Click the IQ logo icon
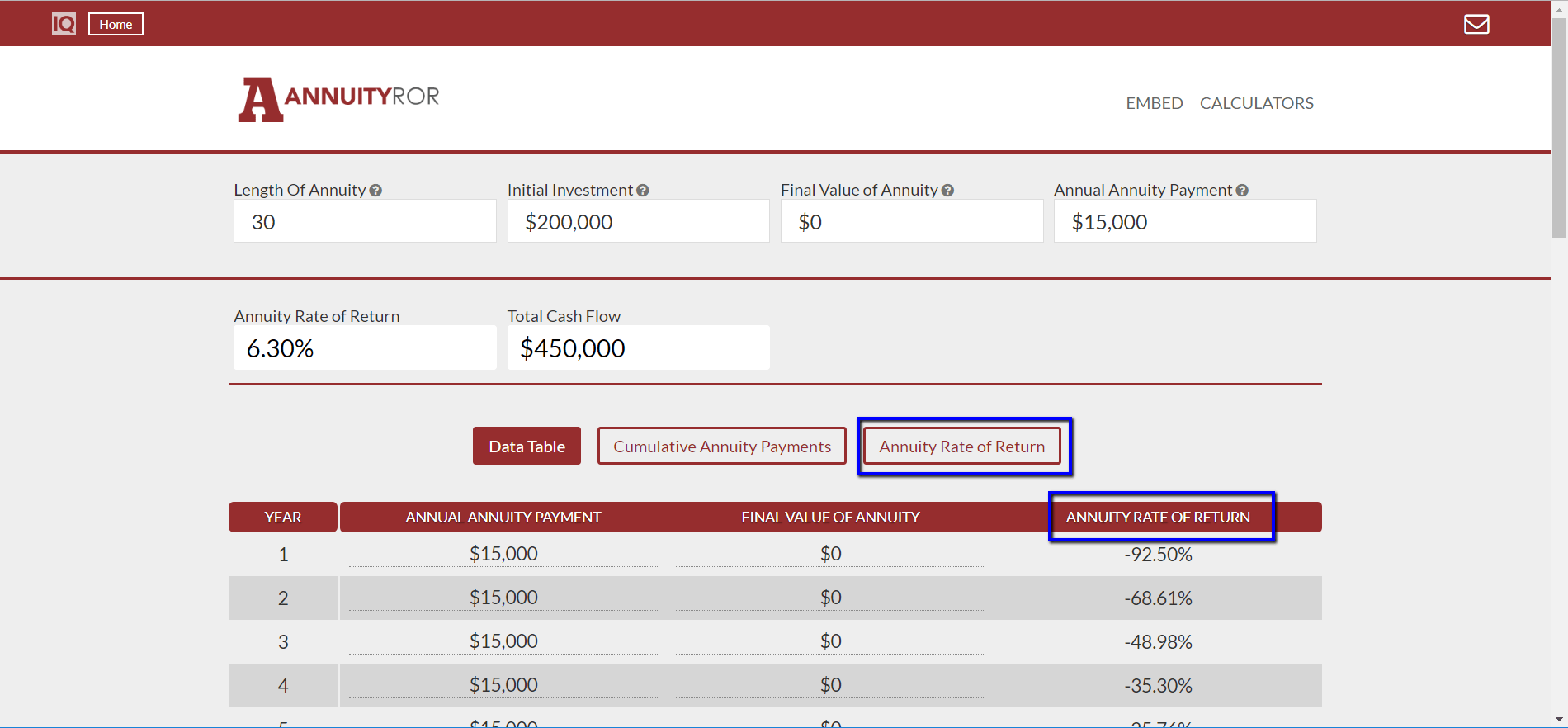The width and height of the screenshot is (1568, 728). click(x=64, y=24)
